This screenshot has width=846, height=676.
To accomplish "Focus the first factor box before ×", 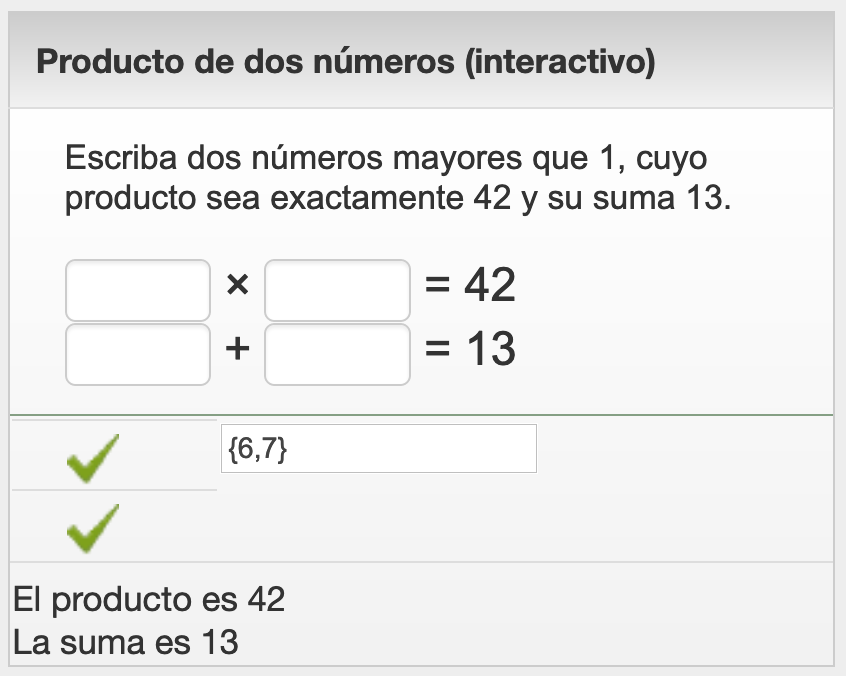I will pos(138,290).
